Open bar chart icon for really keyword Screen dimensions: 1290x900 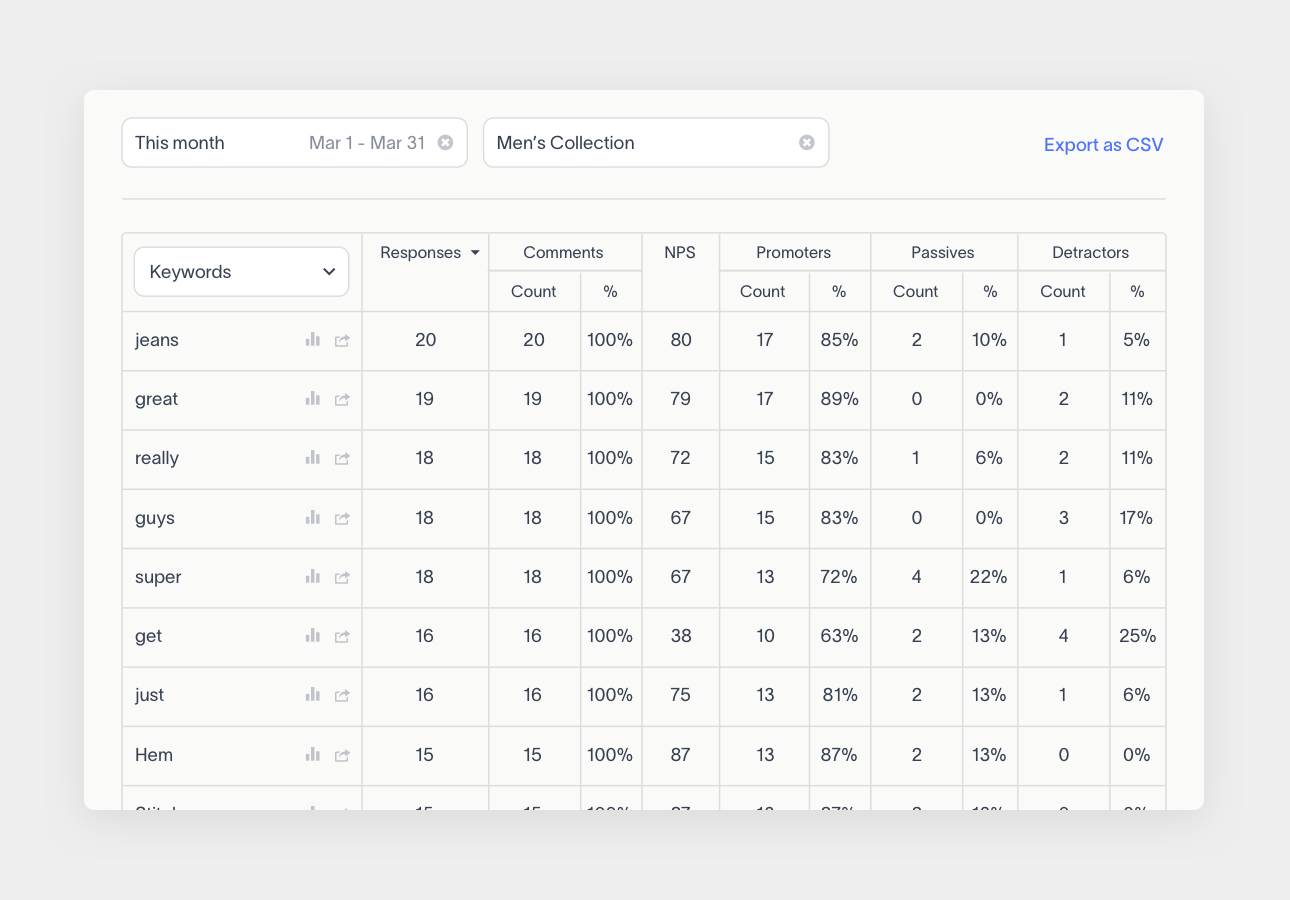pyautogui.click(x=313, y=458)
